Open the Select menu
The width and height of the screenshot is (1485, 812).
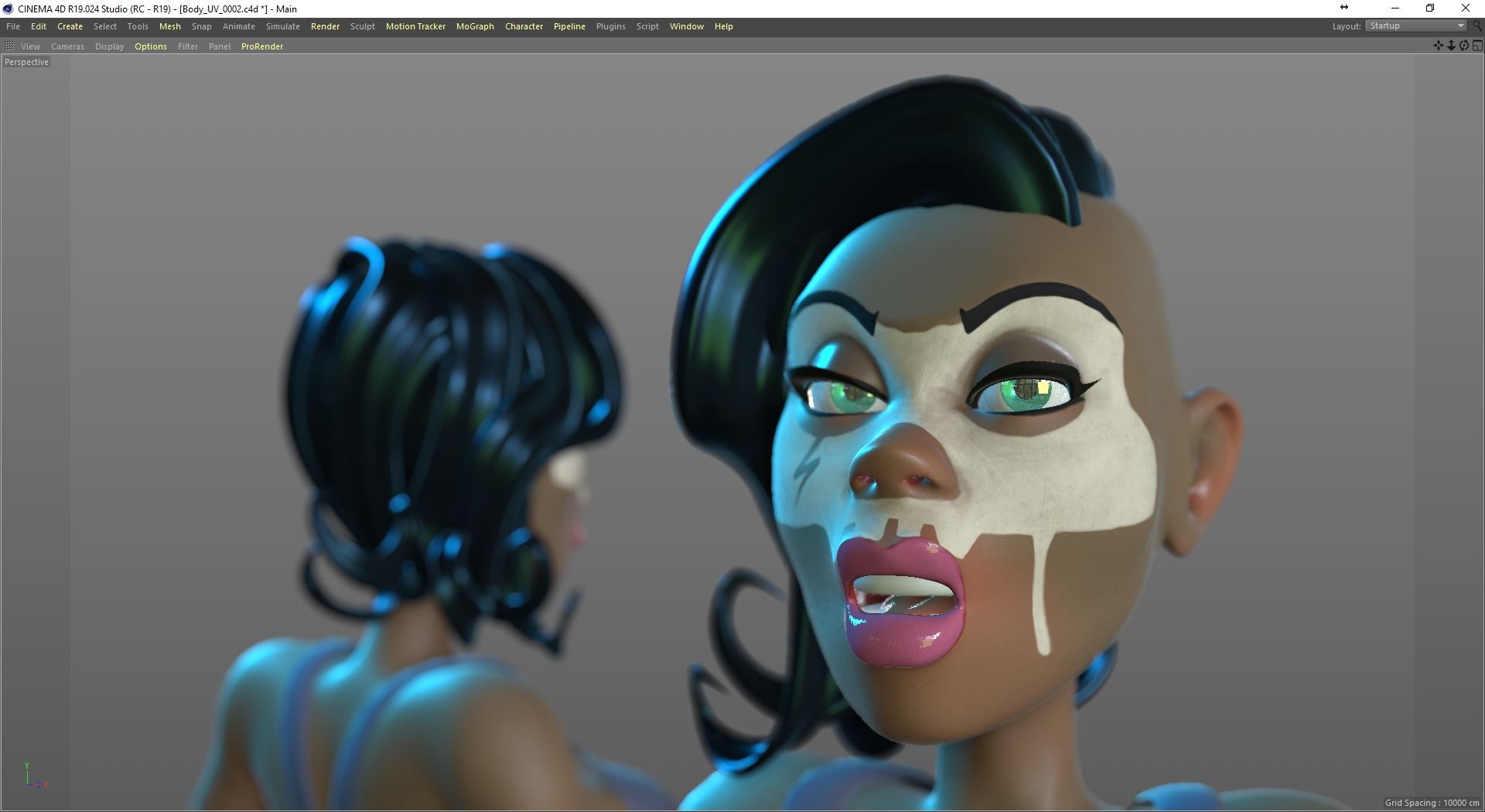point(105,26)
